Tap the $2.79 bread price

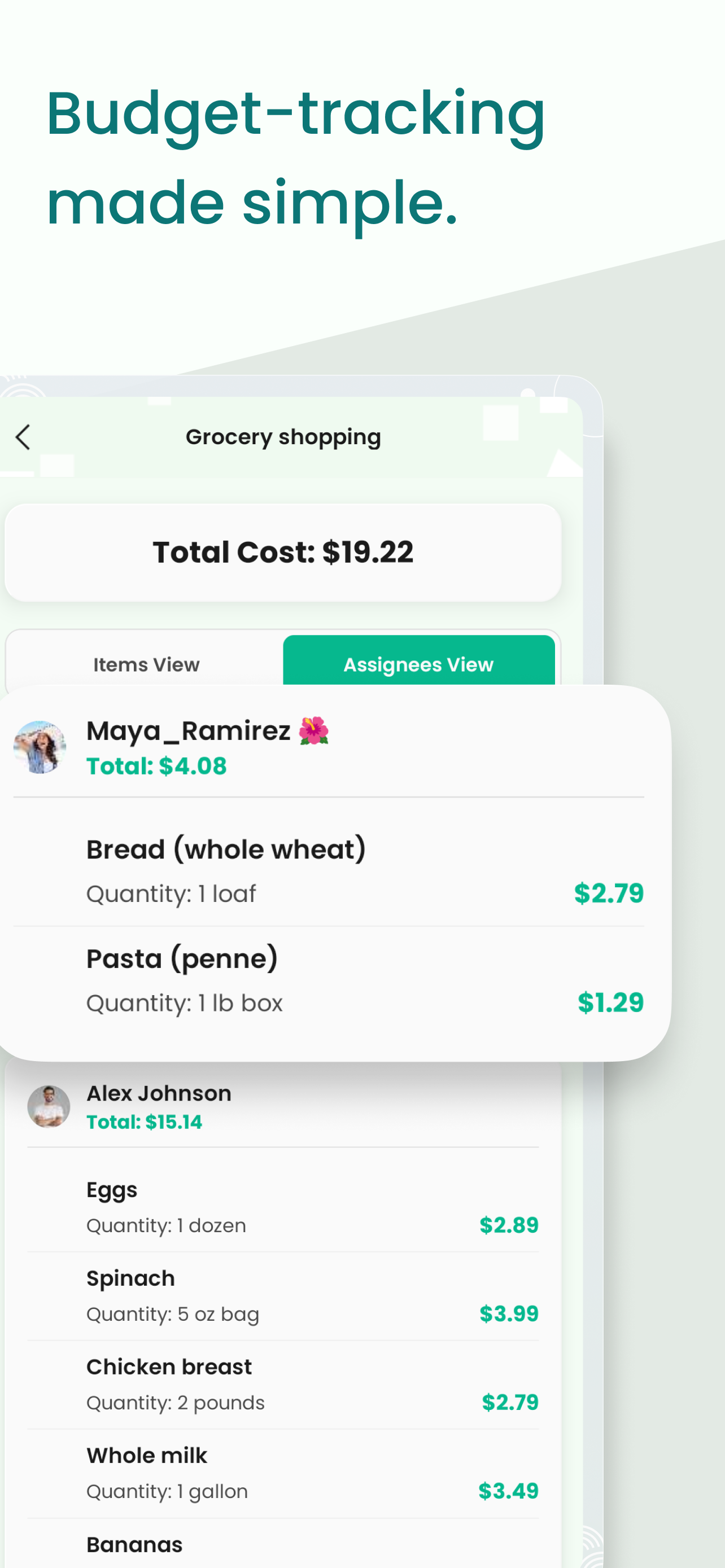tap(608, 893)
